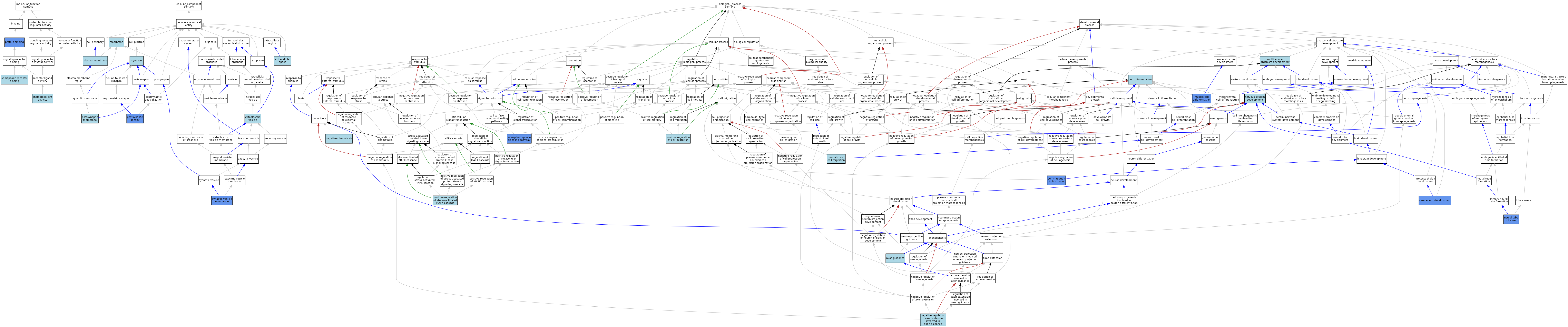The image size is (1568, 327).
Task: Select the highlighted 'synapse' node
Action: tap(136, 61)
